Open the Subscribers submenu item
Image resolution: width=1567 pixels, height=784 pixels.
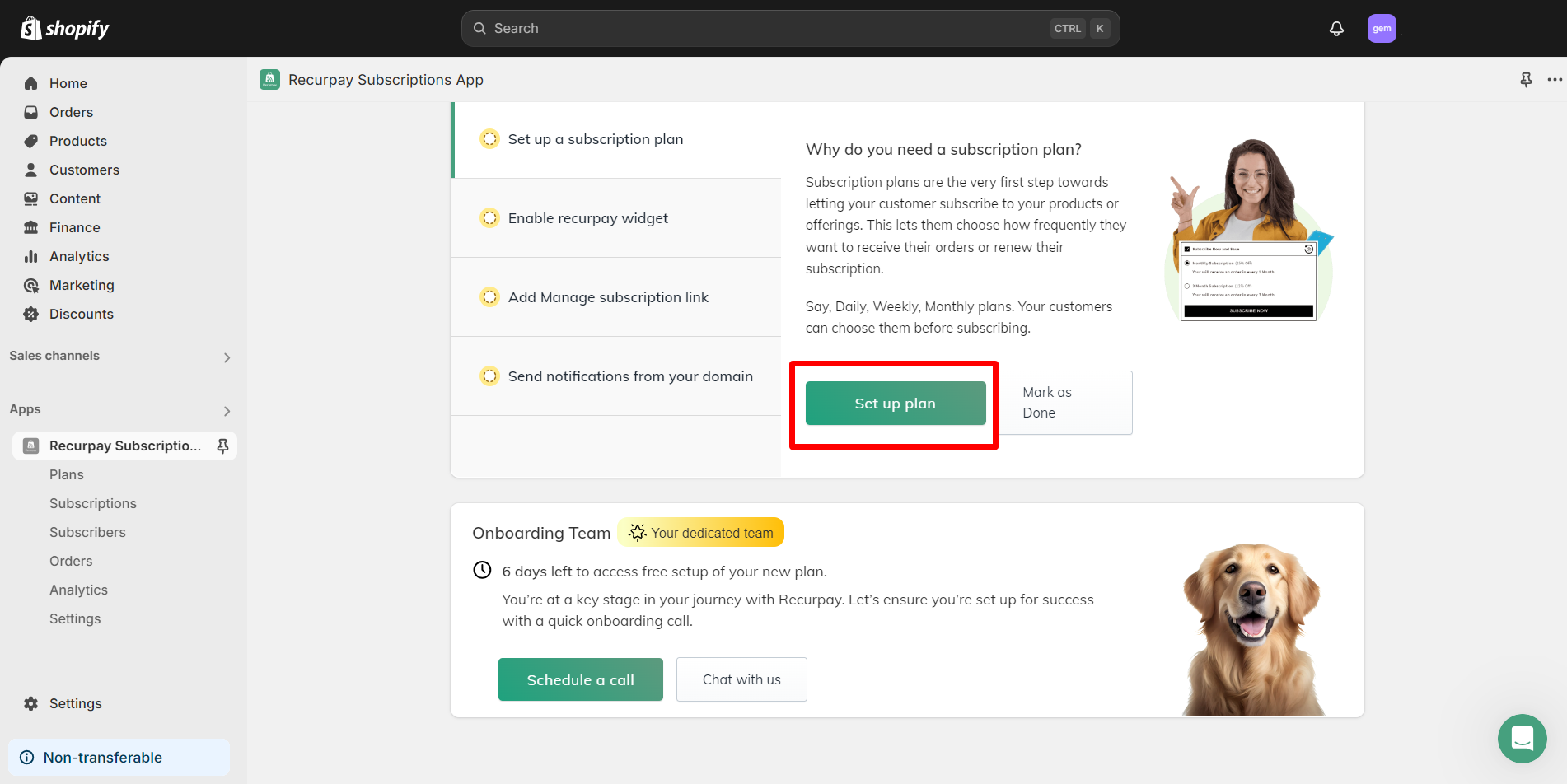coord(87,532)
